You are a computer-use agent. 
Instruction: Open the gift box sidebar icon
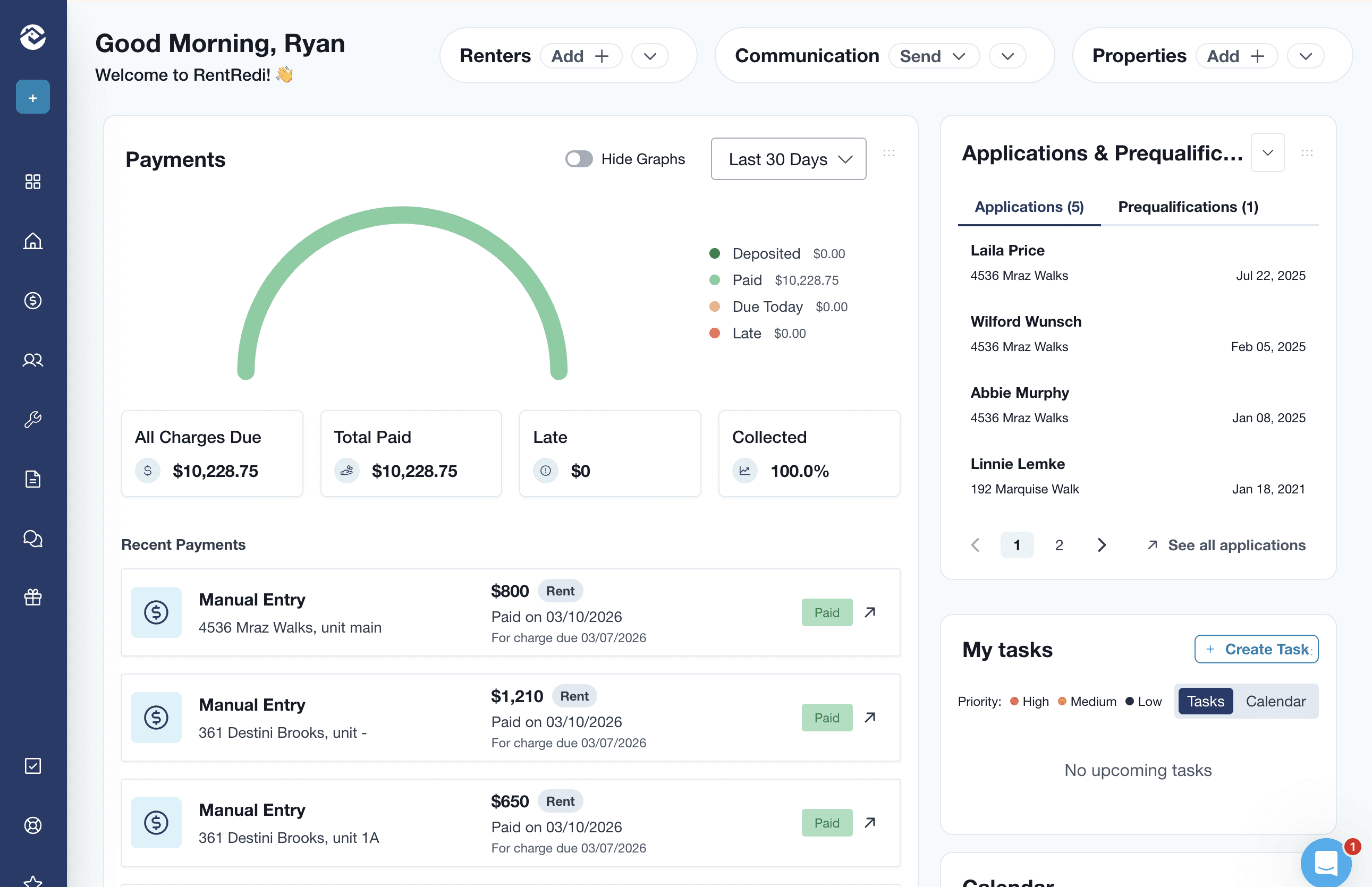click(33, 598)
